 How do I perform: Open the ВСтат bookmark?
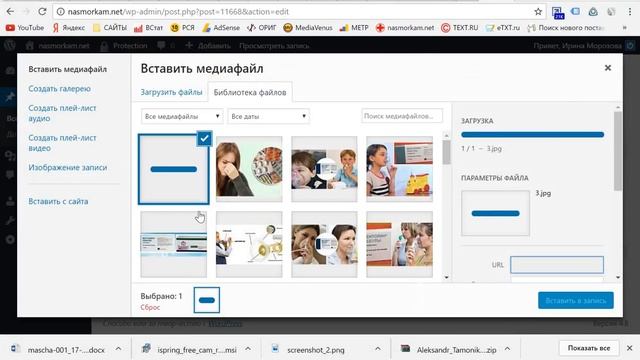pyautogui.click(x=149, y=28)
